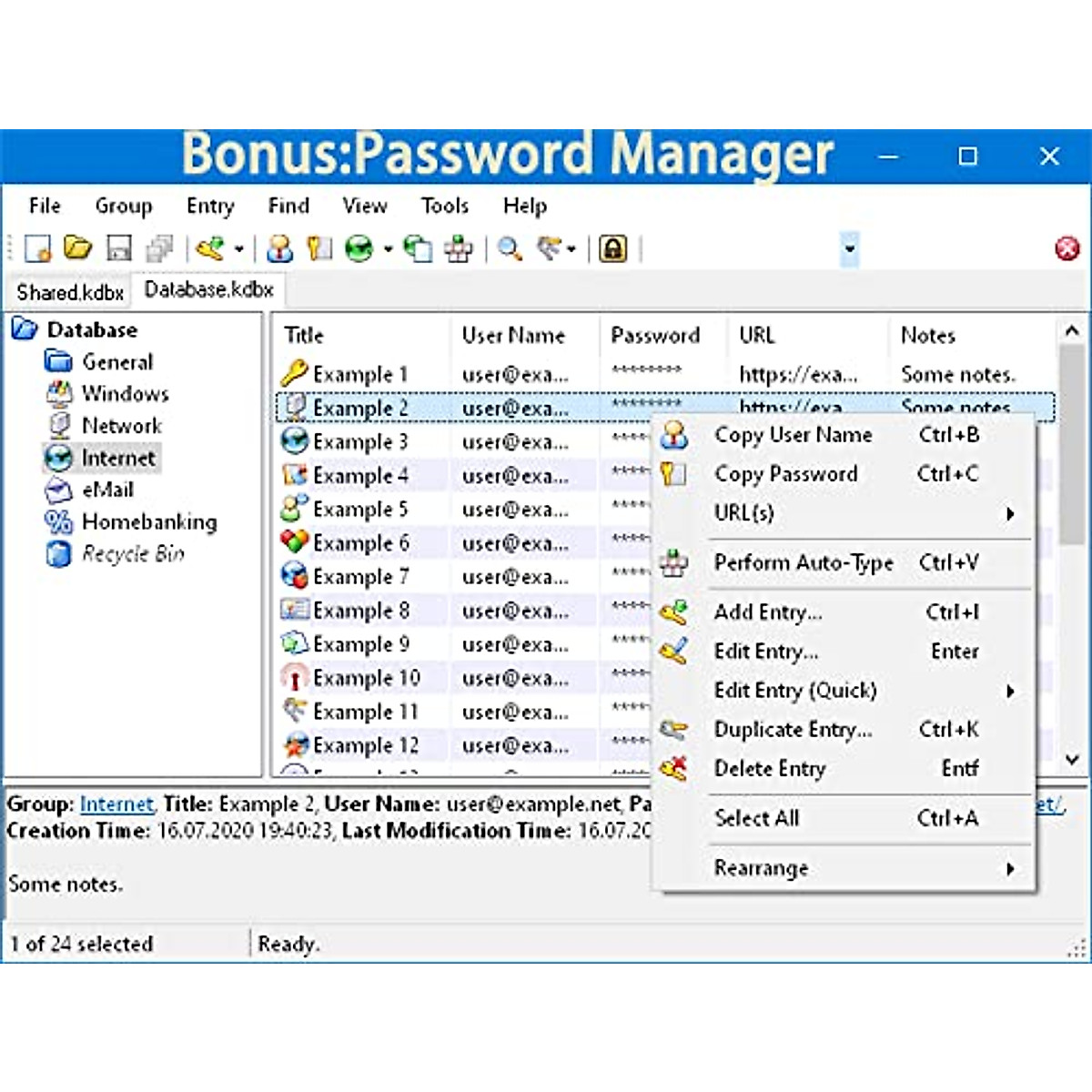
Task: Choose Duplicate Entry from the context menu
Action: tap(794, 729)
